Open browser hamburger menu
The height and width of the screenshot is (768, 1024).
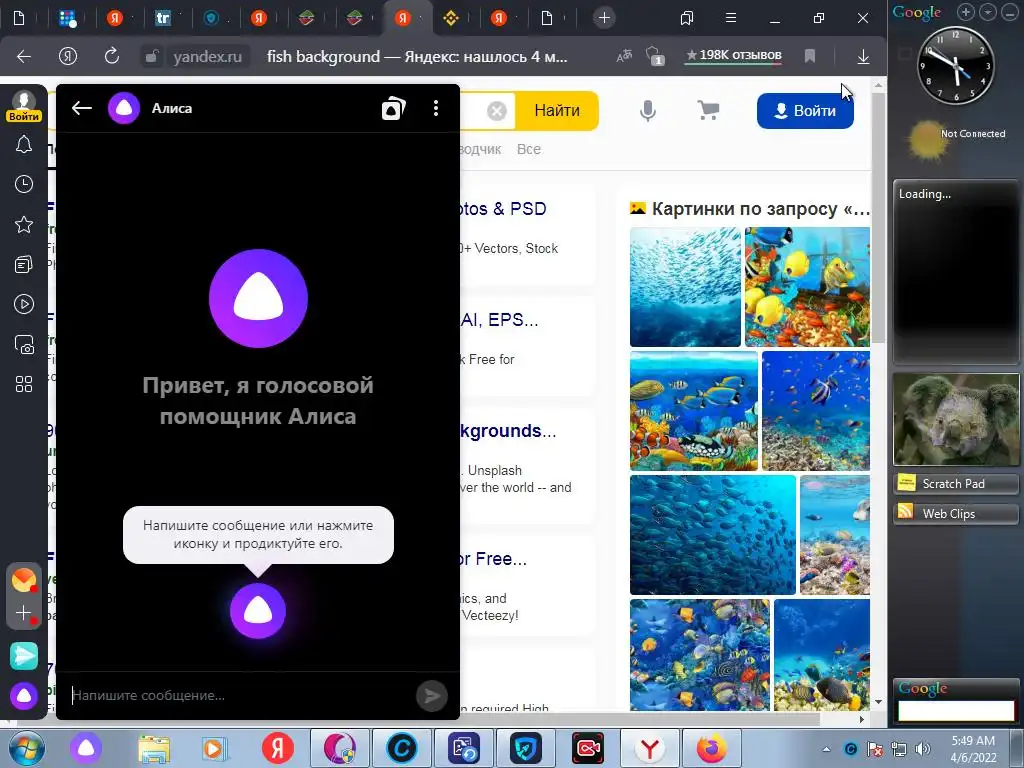[731, 18]
